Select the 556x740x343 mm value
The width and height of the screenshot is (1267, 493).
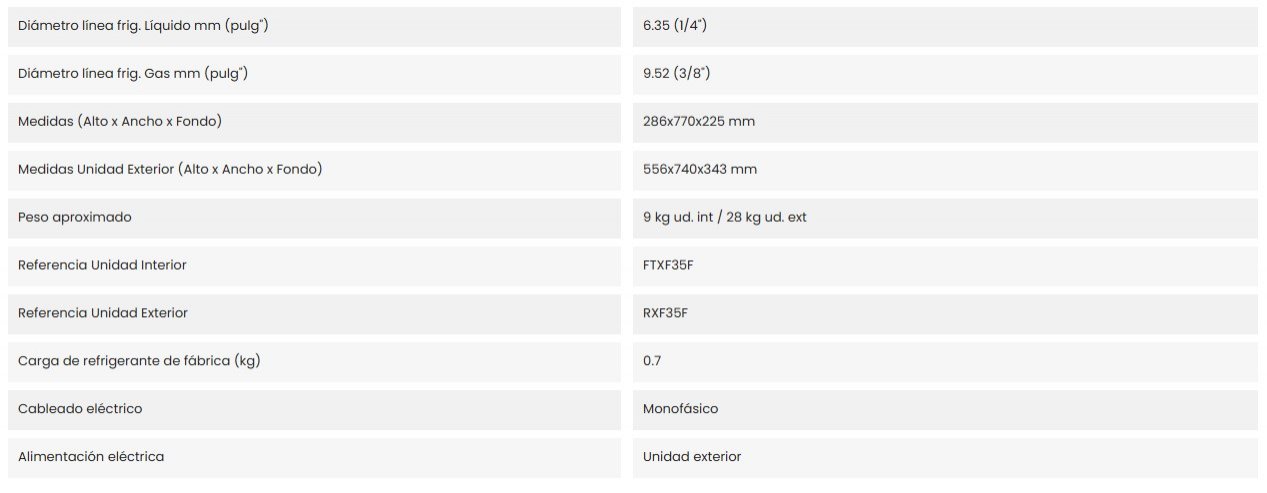coord(945,170)
